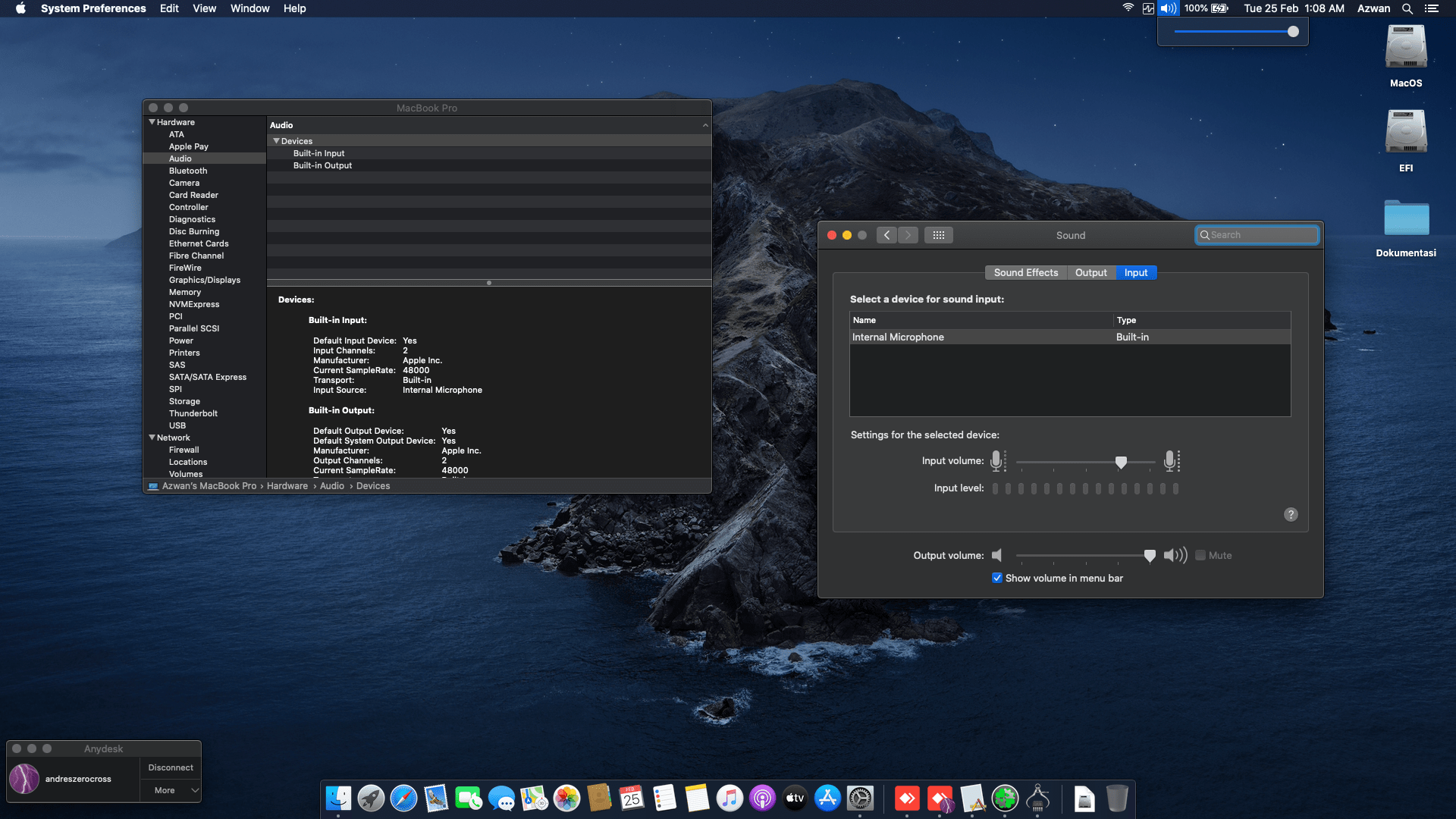The image size is (1456, 819).
Task: Enable the Mute checkbox for output volume
Action: point(1200,555)
